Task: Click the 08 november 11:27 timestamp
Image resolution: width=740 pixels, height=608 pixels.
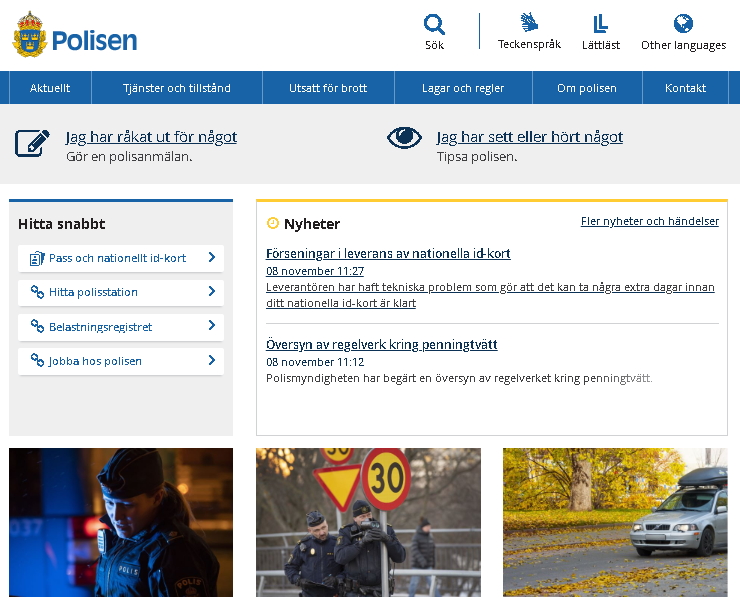Action: coord(315,271)
